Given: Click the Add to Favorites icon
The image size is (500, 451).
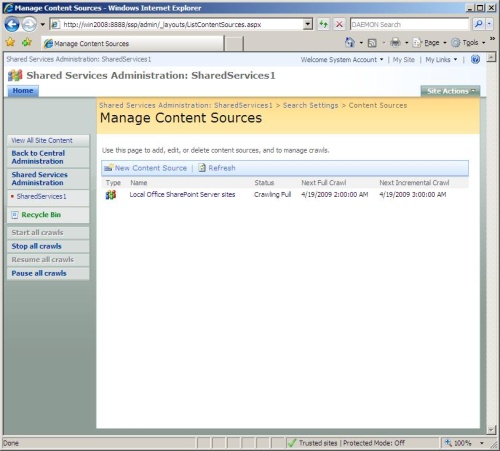Looking at the screenshot, I should coord(27,42).
